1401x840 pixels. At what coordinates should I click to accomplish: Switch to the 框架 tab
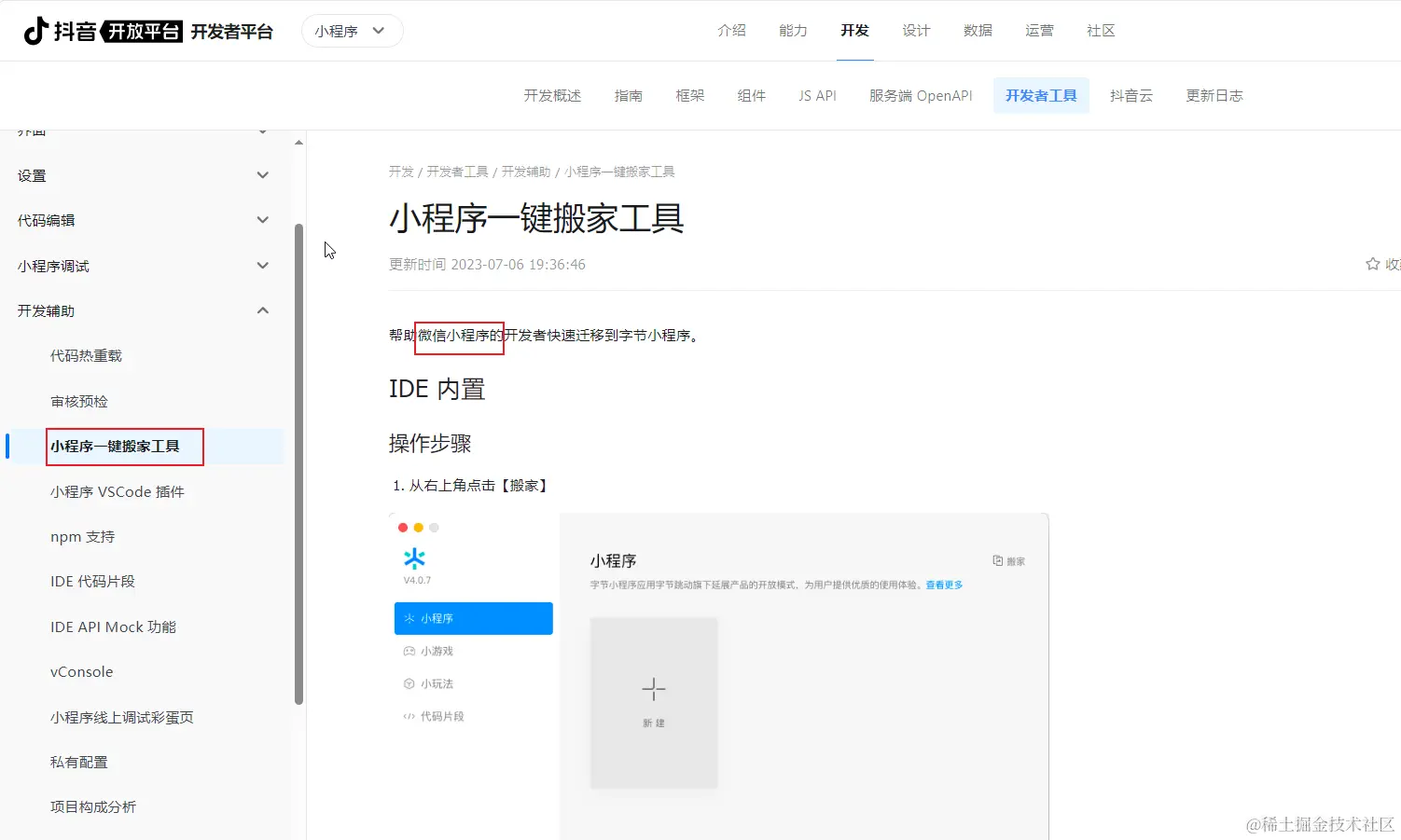[690, 96]
